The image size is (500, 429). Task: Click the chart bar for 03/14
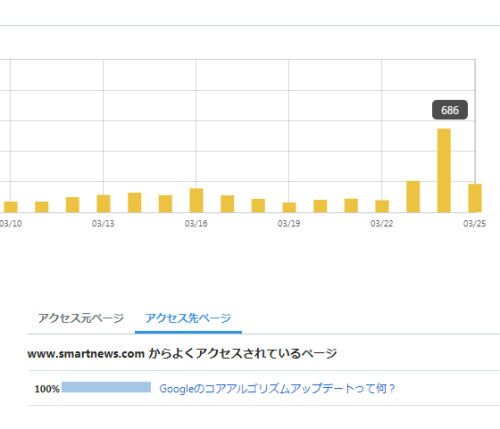tap(134, 203)
